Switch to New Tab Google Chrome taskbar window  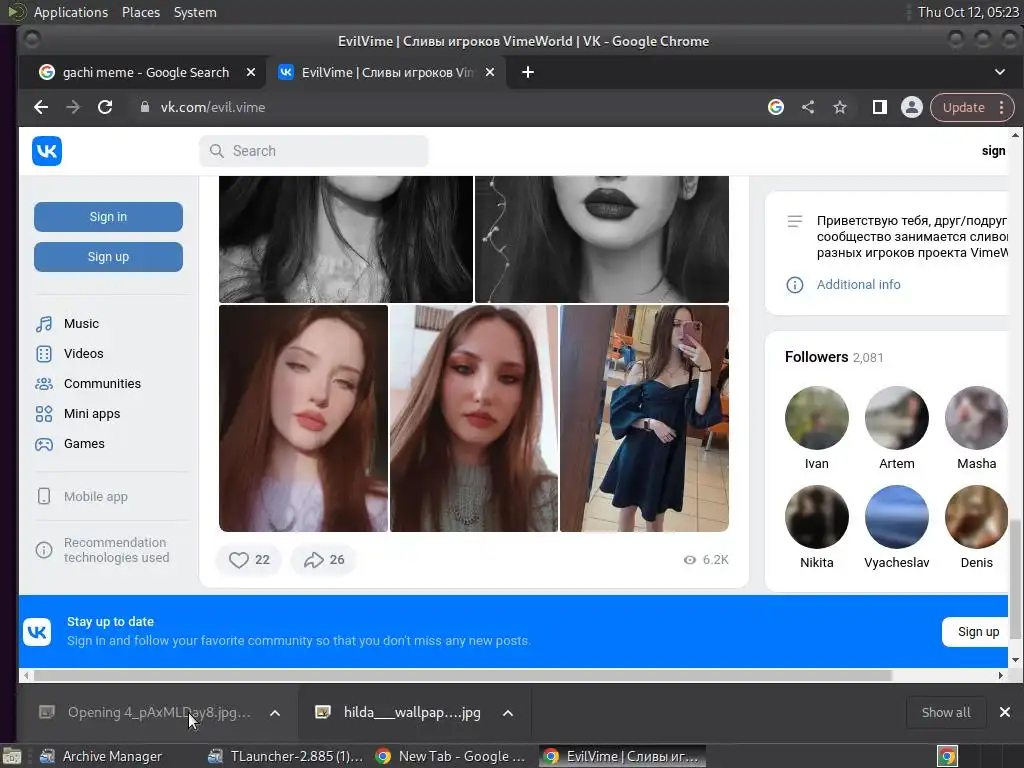pyautogui.click(x=453, y=756)
